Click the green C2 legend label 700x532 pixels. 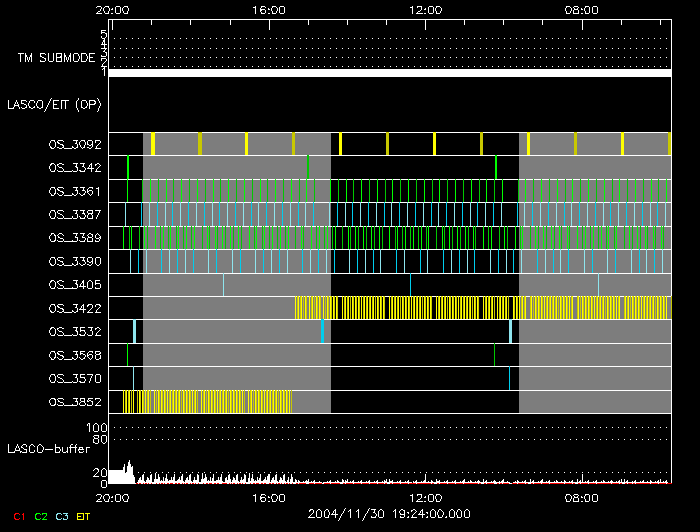[x=41, y=516]
